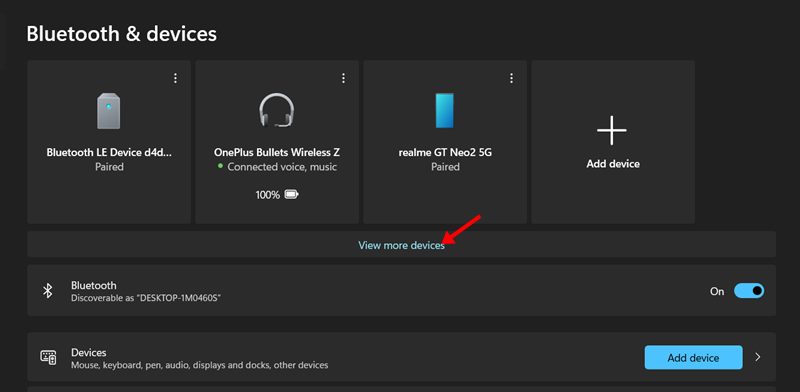This screenshot has height=392, width=800.
Task: Select the OnePlus Bullets Wireless Z card
Action: pos(277,142)
